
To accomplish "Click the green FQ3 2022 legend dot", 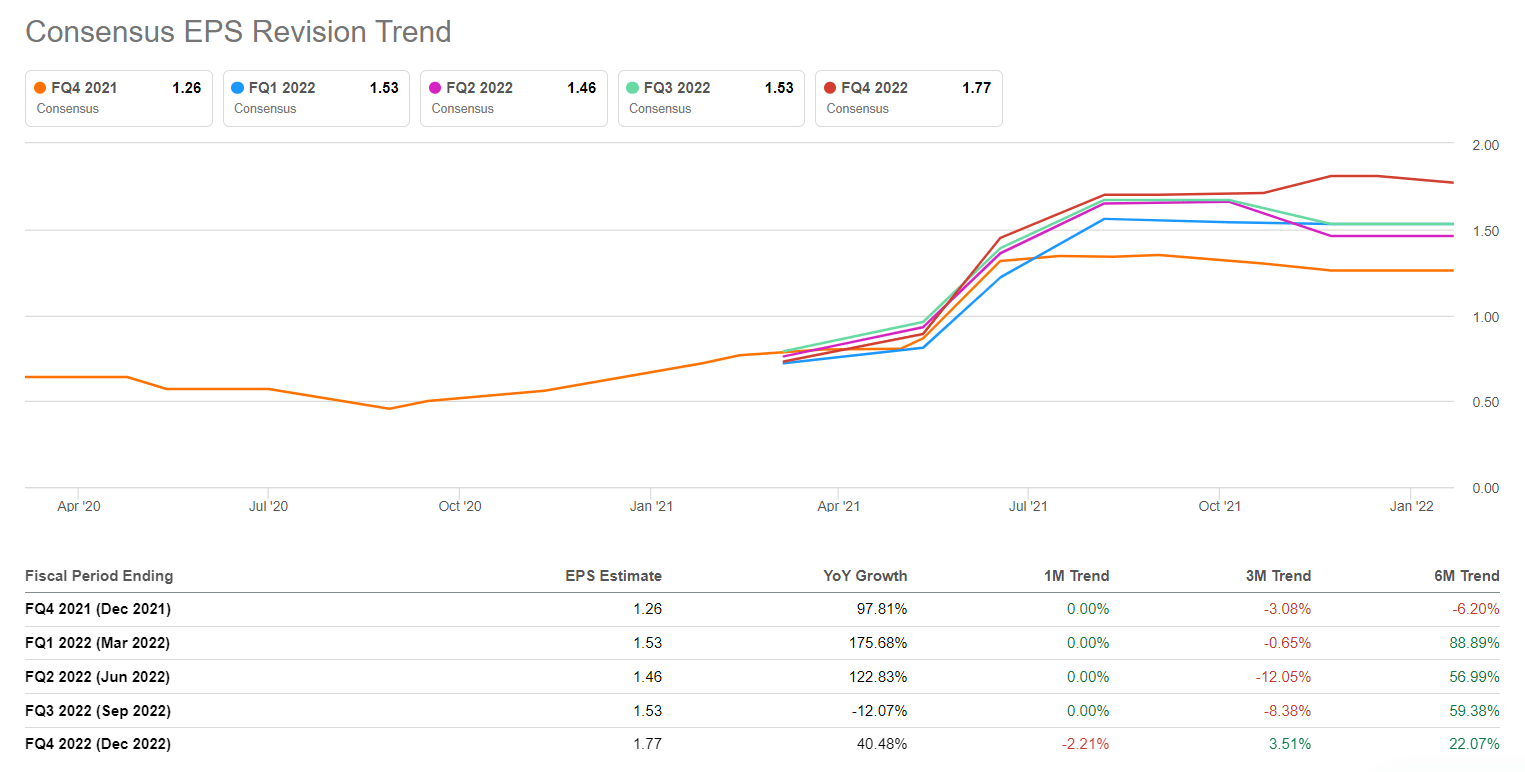I will [633, 88].
